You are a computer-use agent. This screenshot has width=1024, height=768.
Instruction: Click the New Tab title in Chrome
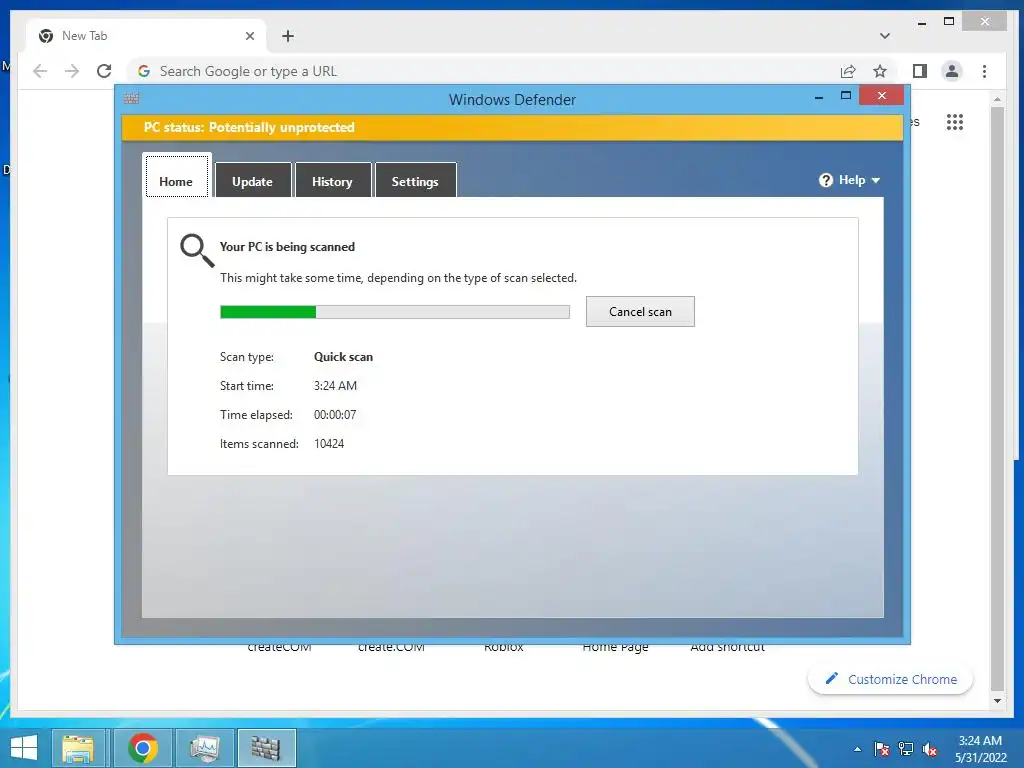coord(84,36)
